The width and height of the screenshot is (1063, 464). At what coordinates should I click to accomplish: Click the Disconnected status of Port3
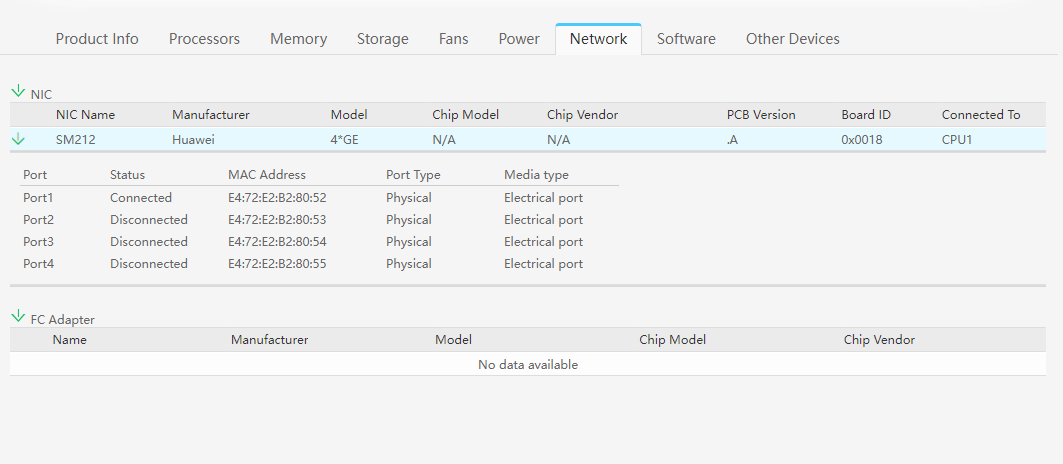149,241
